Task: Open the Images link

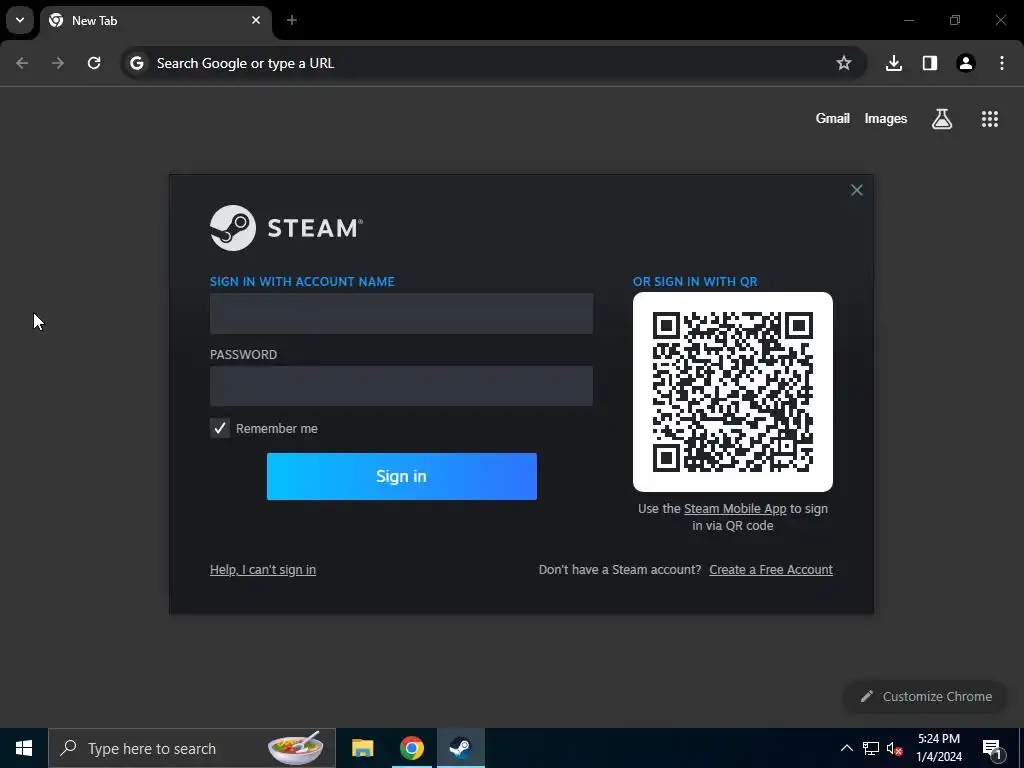Action: pos(886,118)
